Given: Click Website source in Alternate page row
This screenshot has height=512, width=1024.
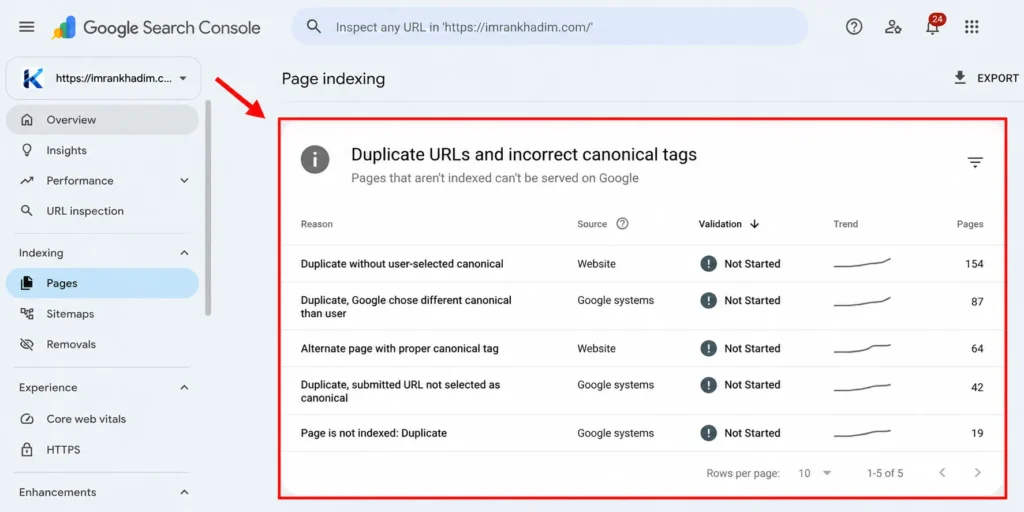Looking at the screenshot, I should (596, 349).
